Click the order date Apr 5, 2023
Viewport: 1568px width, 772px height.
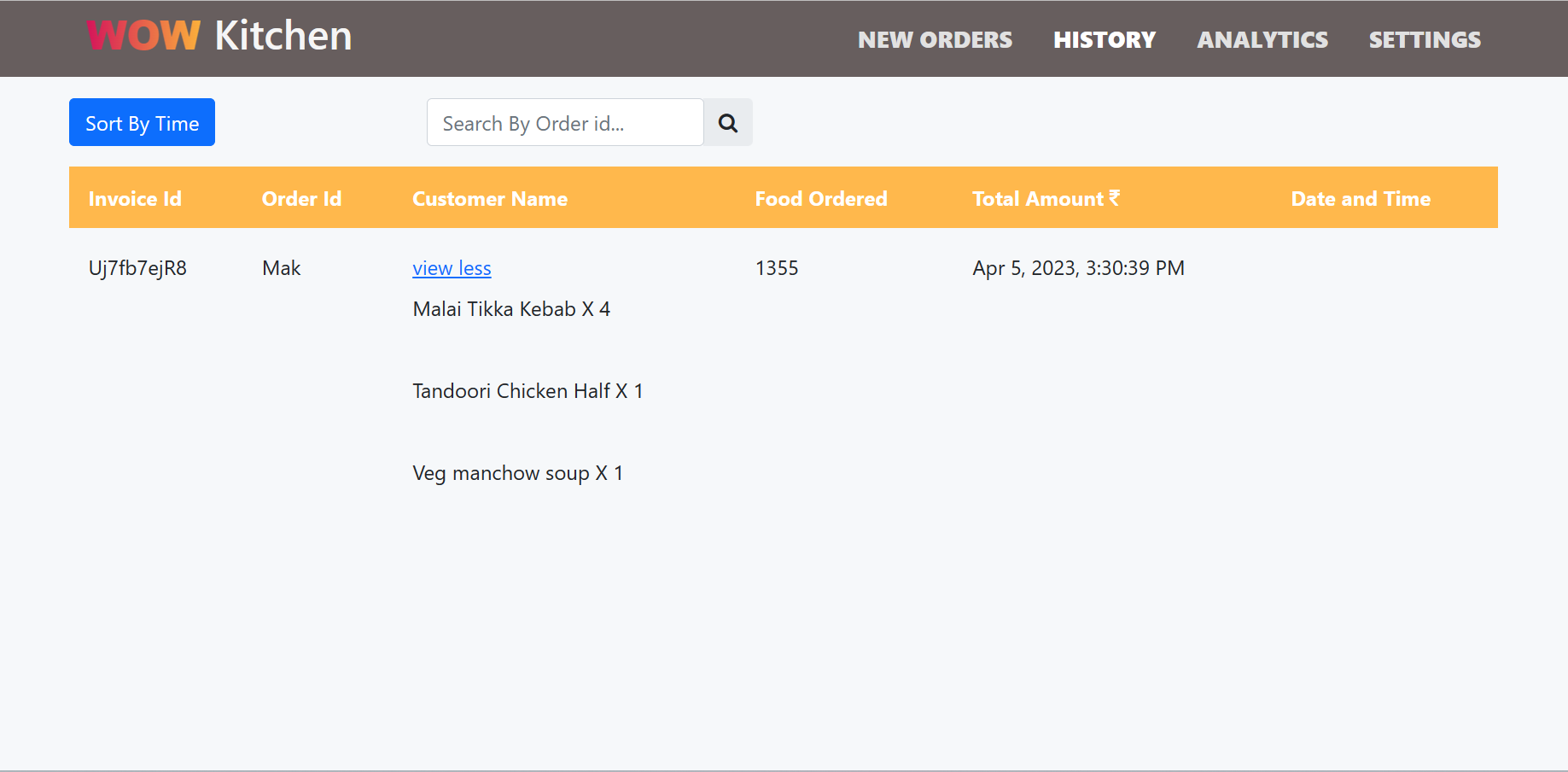point(1078,267)
